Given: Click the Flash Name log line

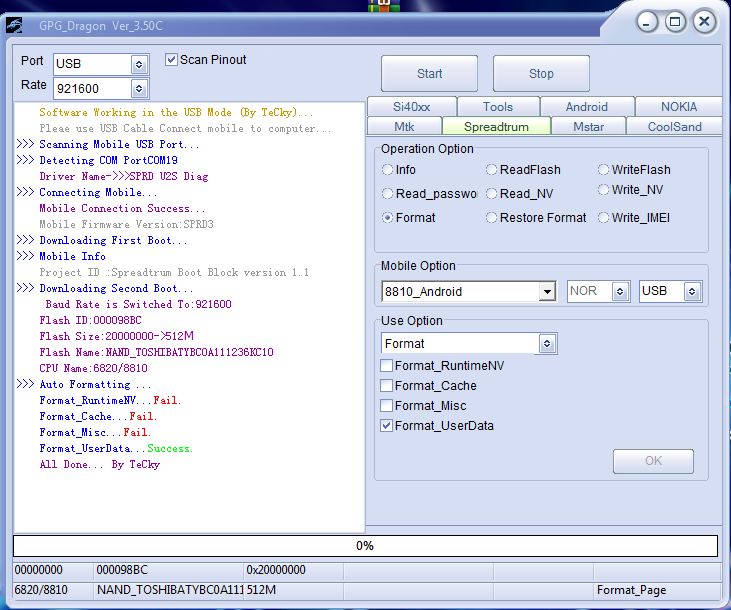Looking at the screenshot, I should (156, 352).
